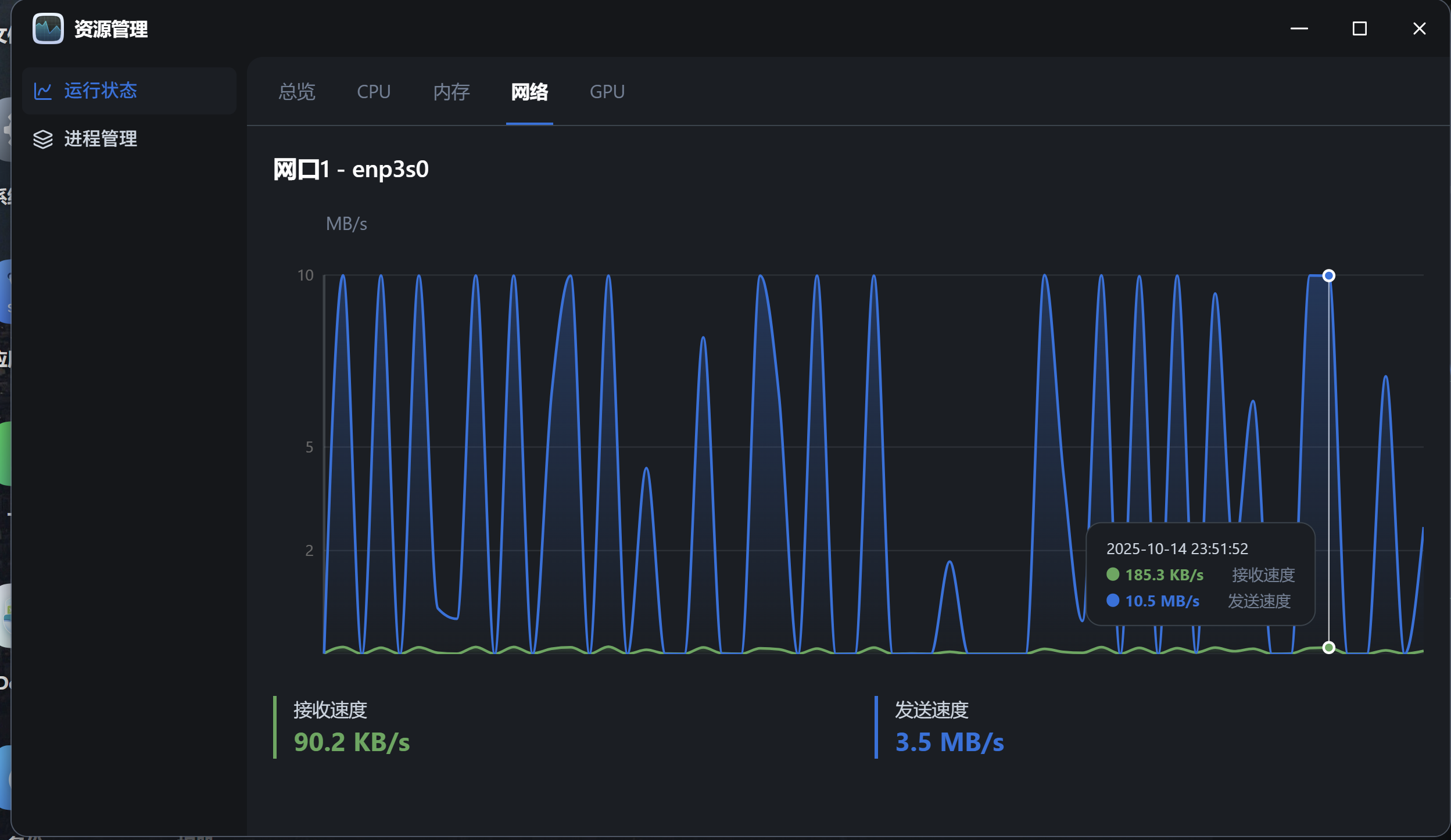Switch to the CPU tab
The width and height of the screenshot is (1451, 840).
point(374,92)
